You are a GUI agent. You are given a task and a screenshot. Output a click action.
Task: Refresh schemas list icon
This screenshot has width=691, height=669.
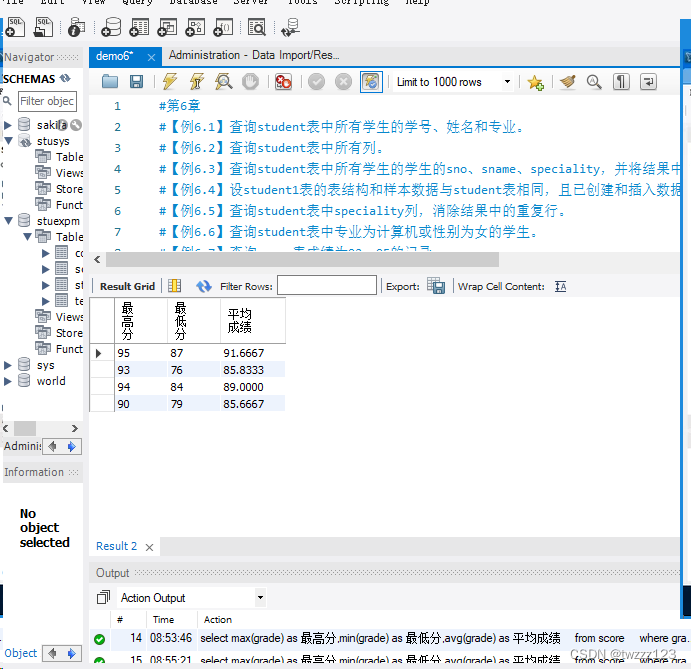[65, 78]
